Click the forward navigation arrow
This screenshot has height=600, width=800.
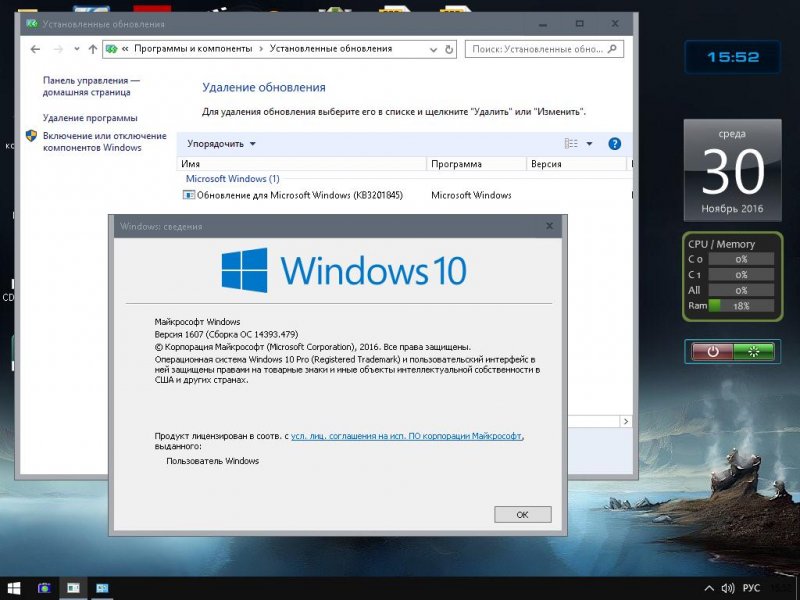pos(58,49)
